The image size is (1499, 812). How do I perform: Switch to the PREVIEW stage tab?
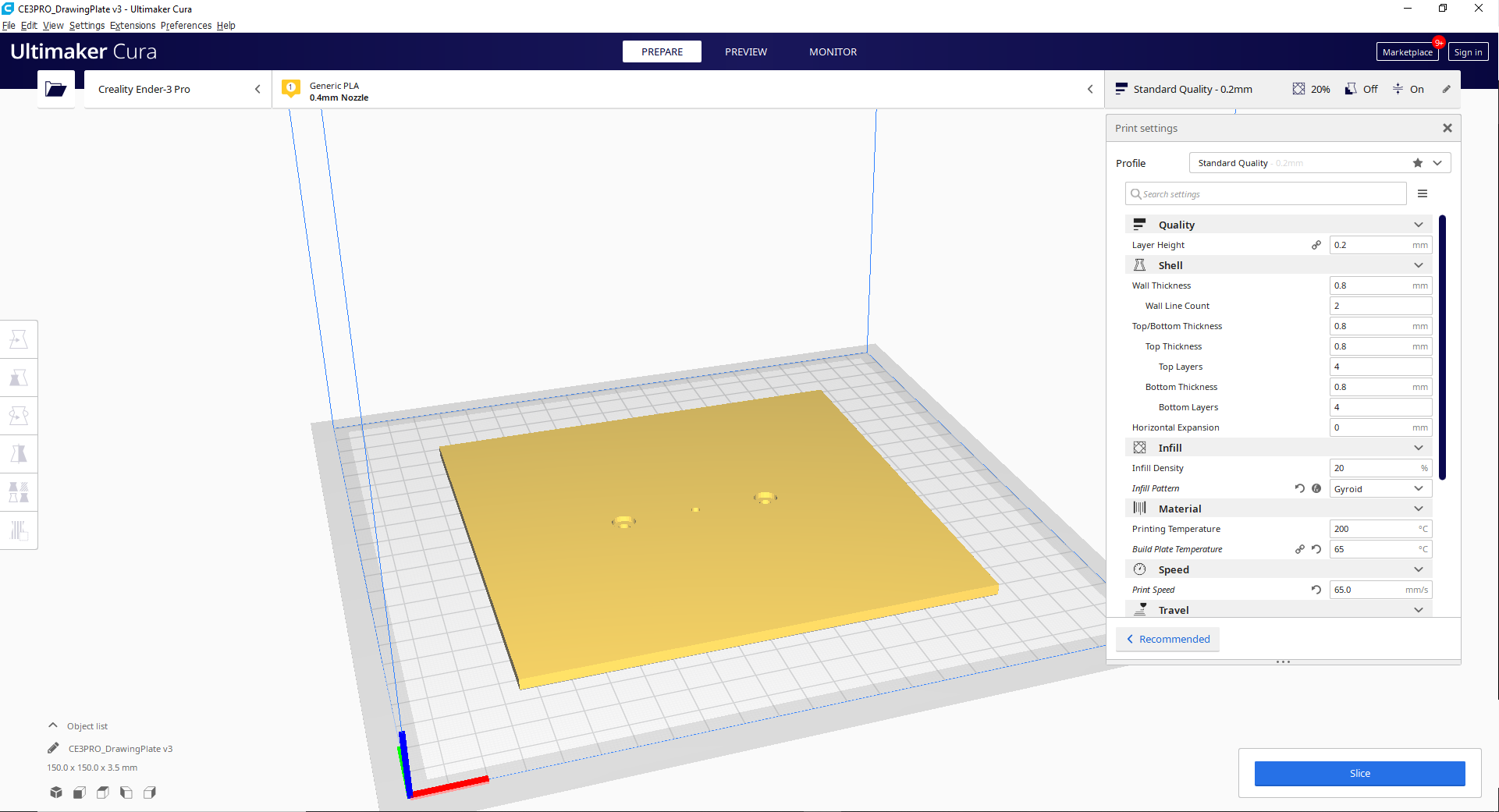pyautogui.click(x=746, y=51)
